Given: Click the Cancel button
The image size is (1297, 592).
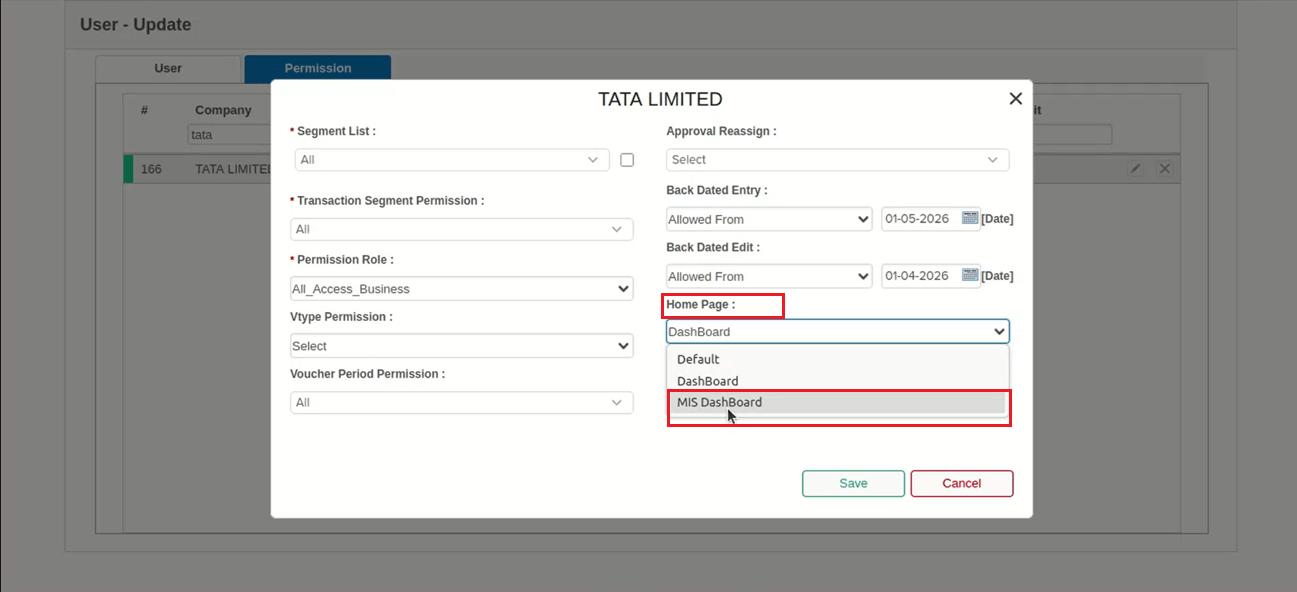Looking at the screenshot, I should pyautogui.click(x=962, y=483).
